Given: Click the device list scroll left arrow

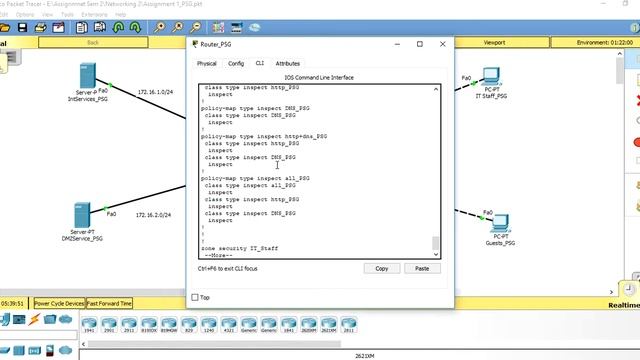Looking at the screenshot, I should point(83,344).
